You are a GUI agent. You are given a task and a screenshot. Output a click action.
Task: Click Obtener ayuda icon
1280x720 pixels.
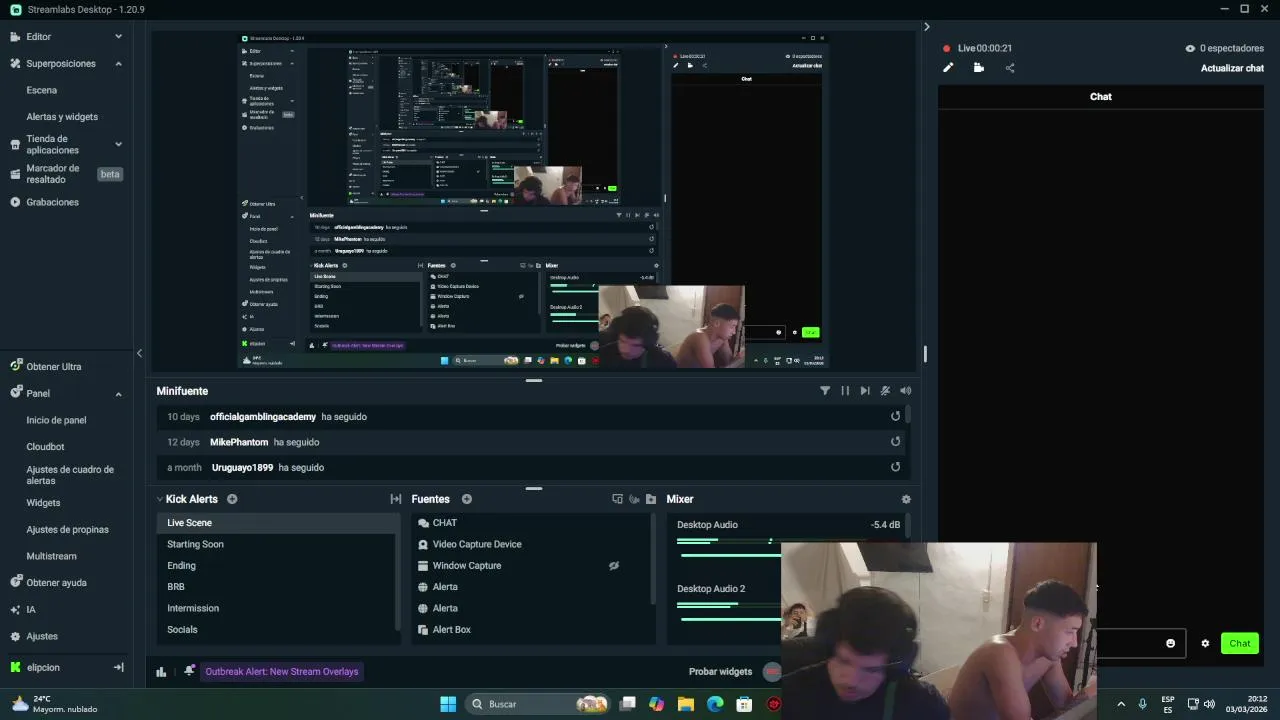coord(15,582)
